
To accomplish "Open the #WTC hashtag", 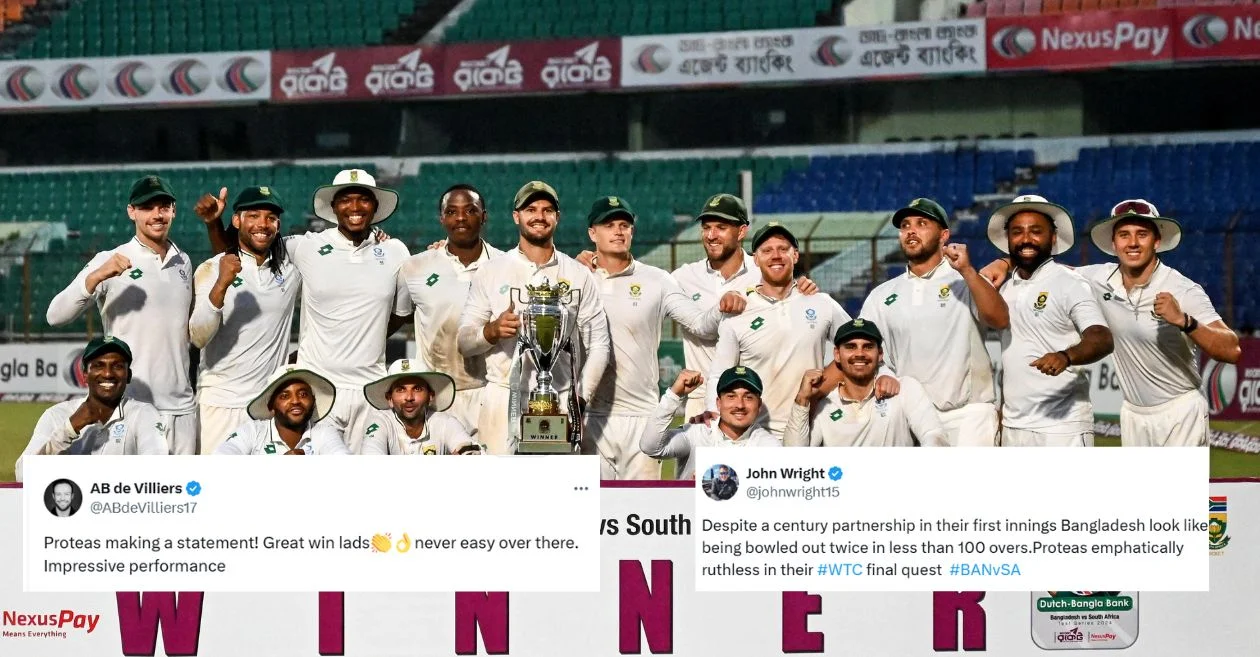I will point(837,569).
